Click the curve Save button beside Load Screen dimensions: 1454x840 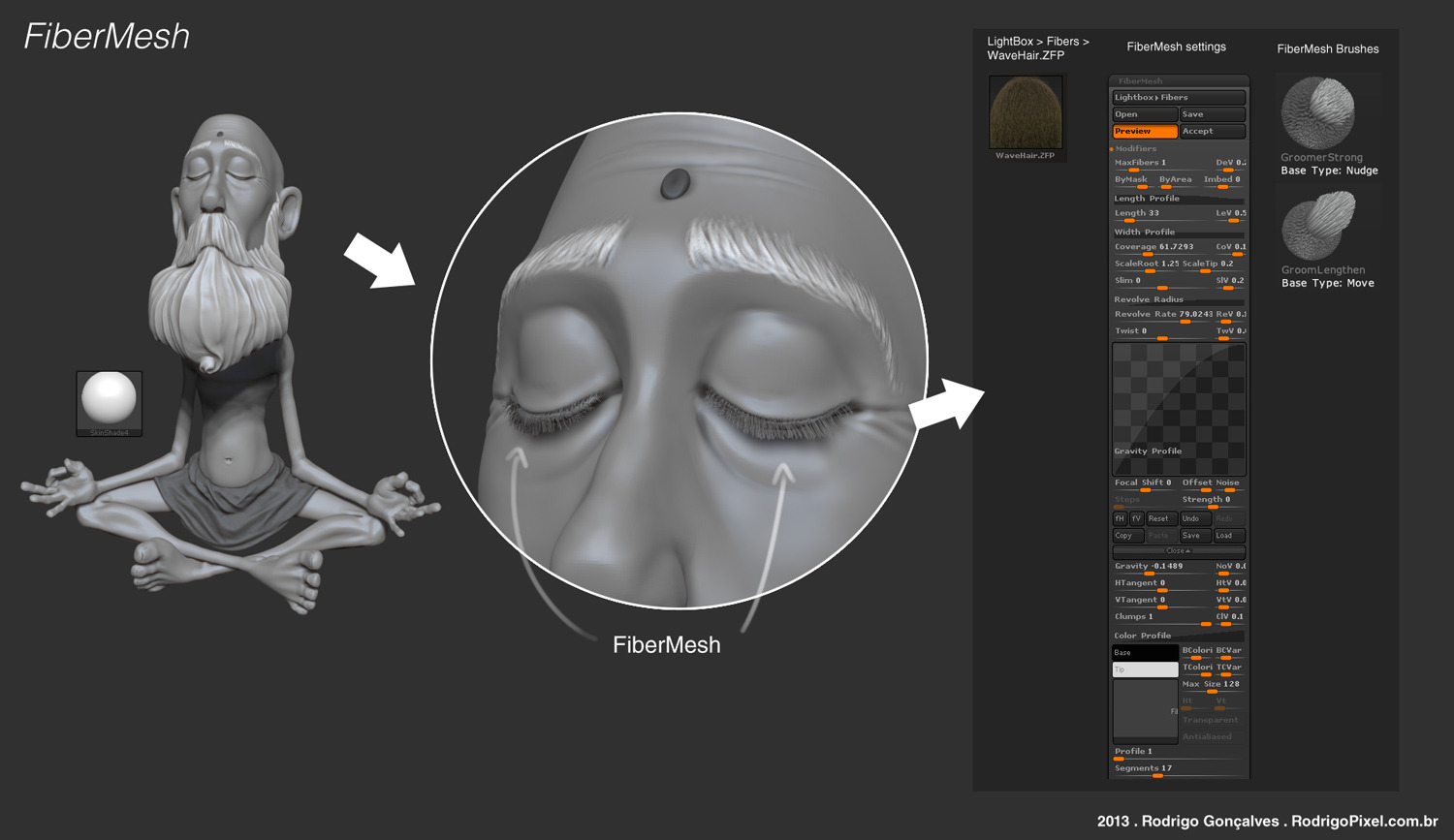point(1195,536)
